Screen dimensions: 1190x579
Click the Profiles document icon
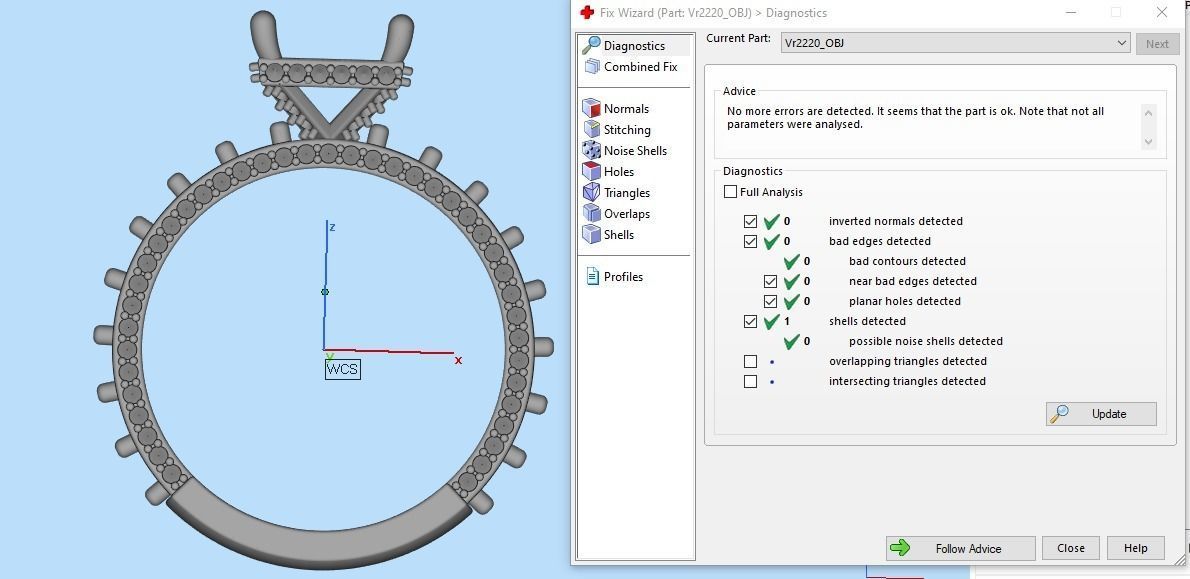click(x=593, y=276)
